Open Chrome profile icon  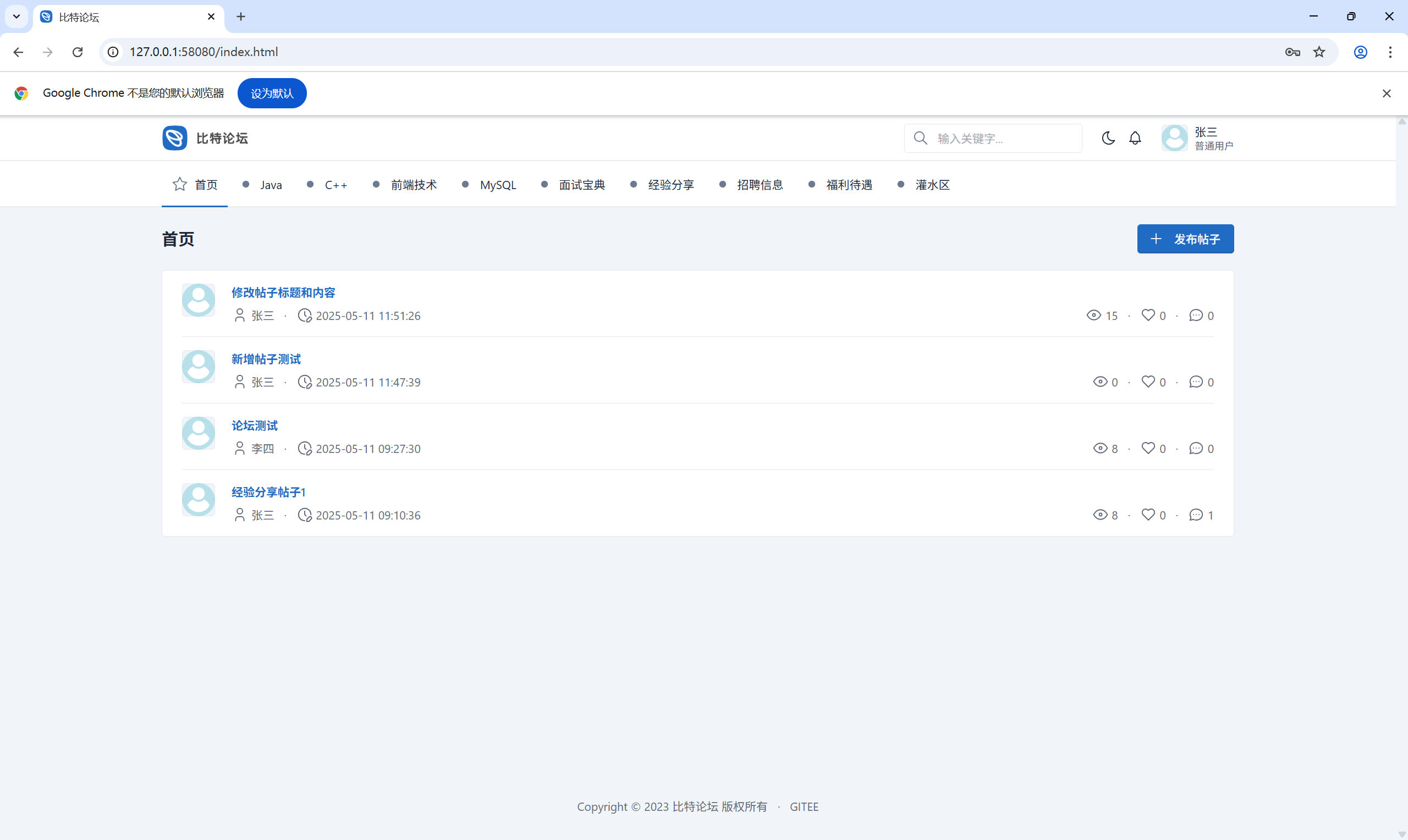pyautogui.click(x=1361, y=52)
